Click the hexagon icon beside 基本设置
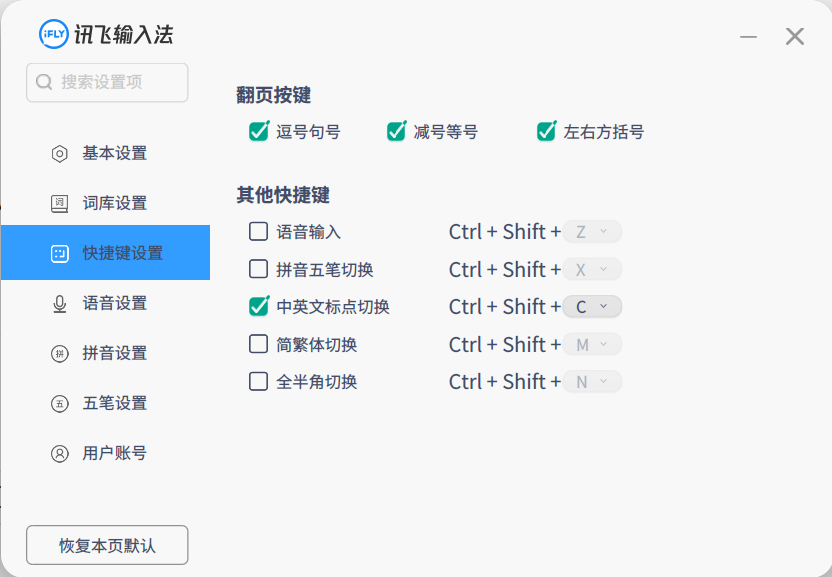 tap(60, 154)
